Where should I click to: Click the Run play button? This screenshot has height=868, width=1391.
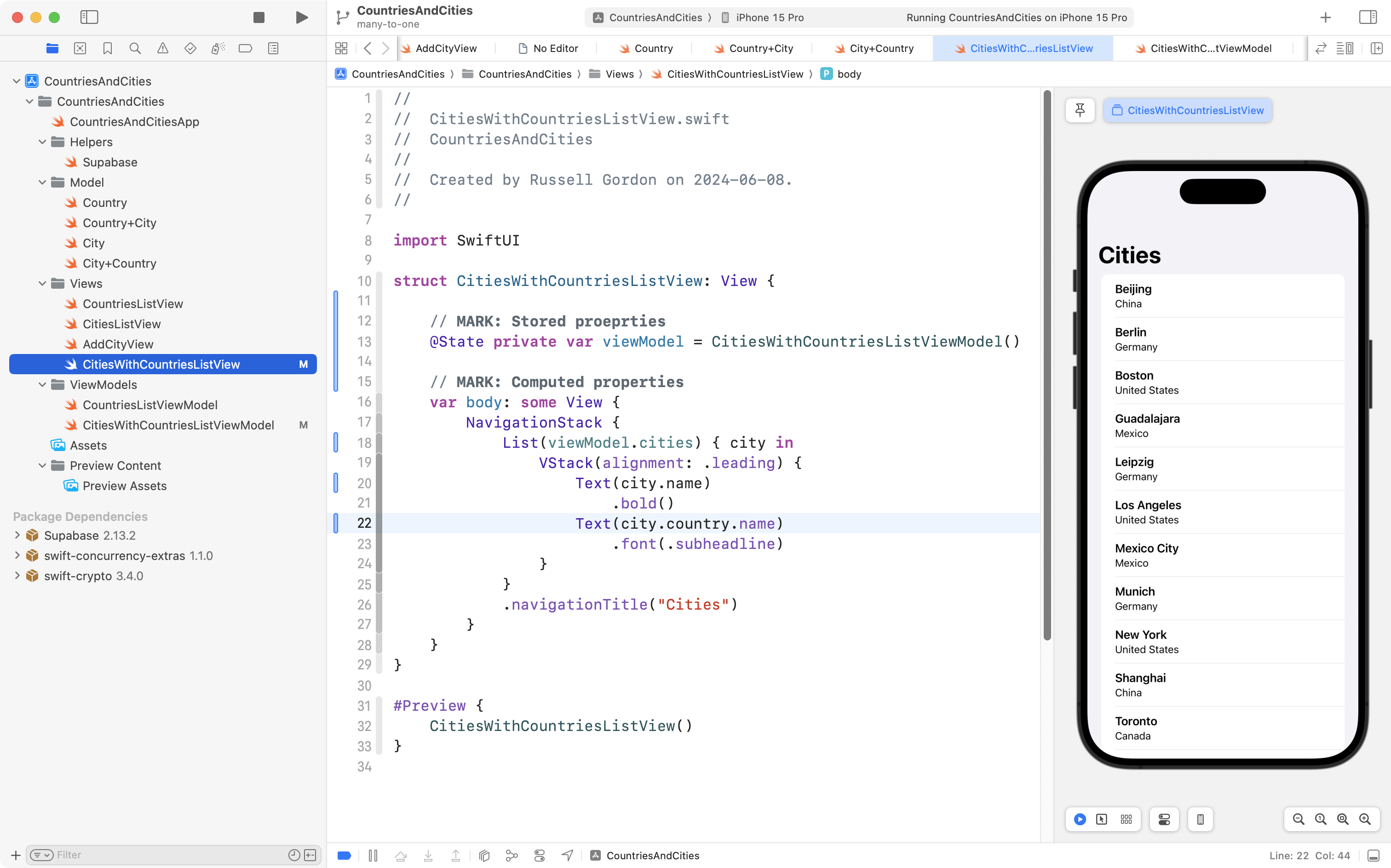[301, 17]
